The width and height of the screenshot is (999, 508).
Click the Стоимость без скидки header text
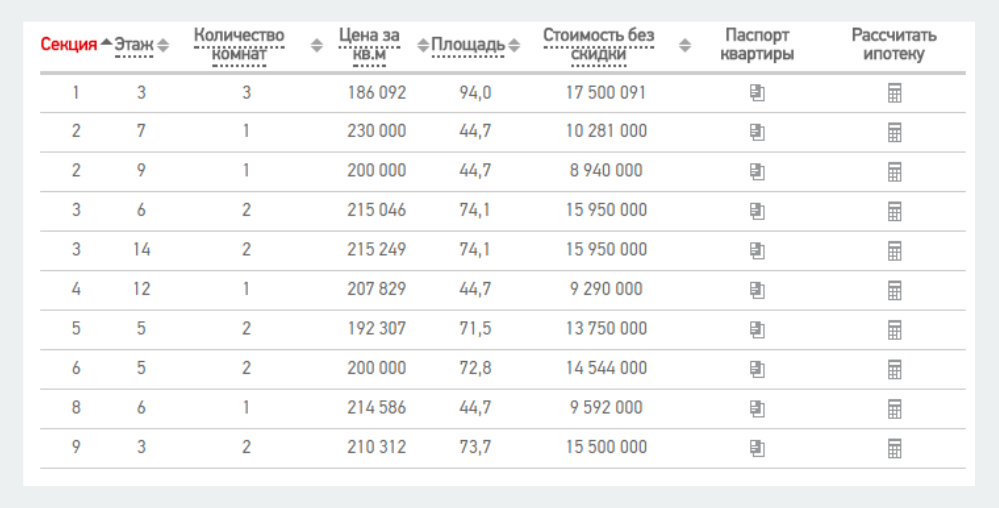[598, 45]
